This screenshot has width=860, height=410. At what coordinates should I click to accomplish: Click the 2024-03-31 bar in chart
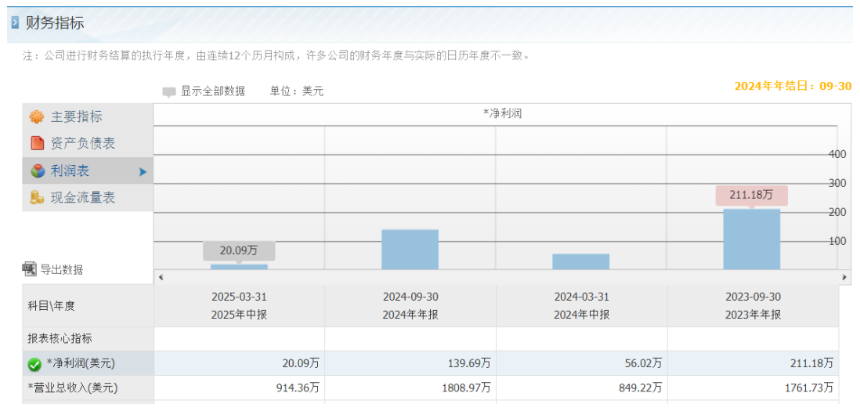pyautogui.click(x=581, y=261)
